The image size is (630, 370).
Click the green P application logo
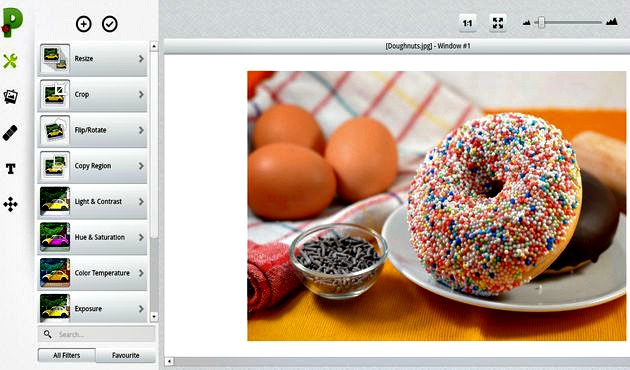tap(12, 23)
